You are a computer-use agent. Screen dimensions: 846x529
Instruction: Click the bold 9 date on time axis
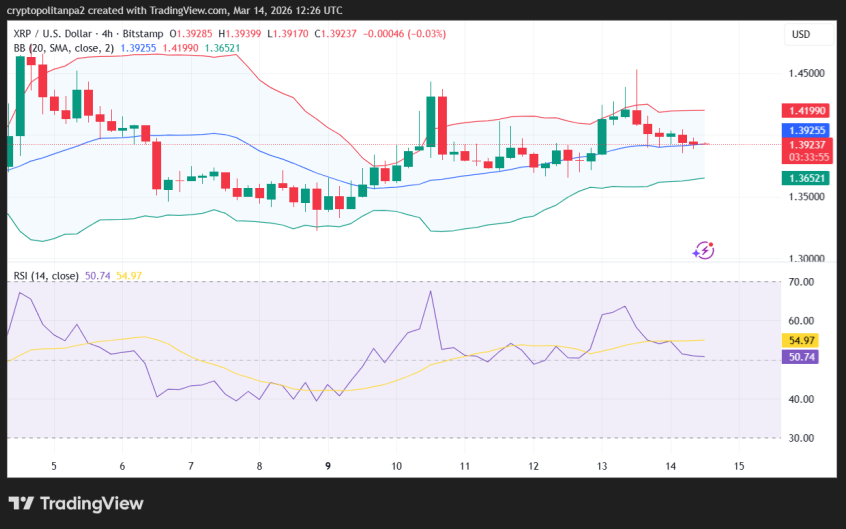tap(328, 466)
